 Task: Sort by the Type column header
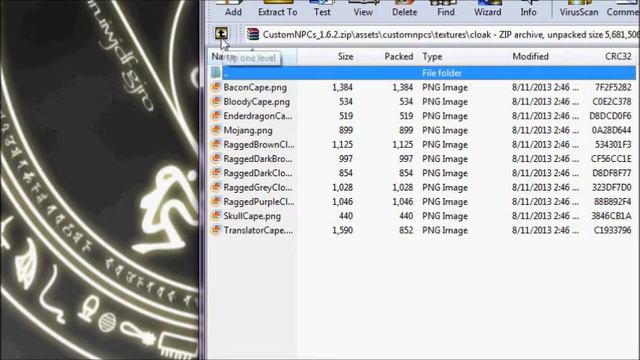(x=432, y=57)
